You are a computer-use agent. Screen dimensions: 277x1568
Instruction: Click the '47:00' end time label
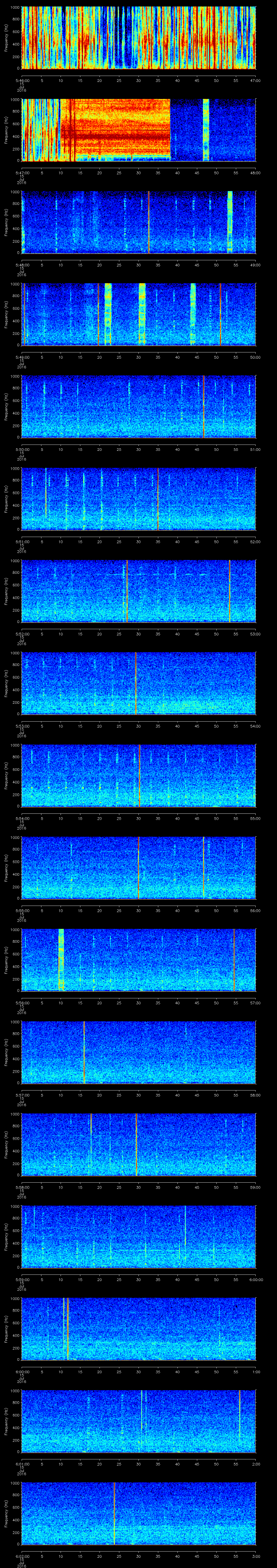pos(255,80)
